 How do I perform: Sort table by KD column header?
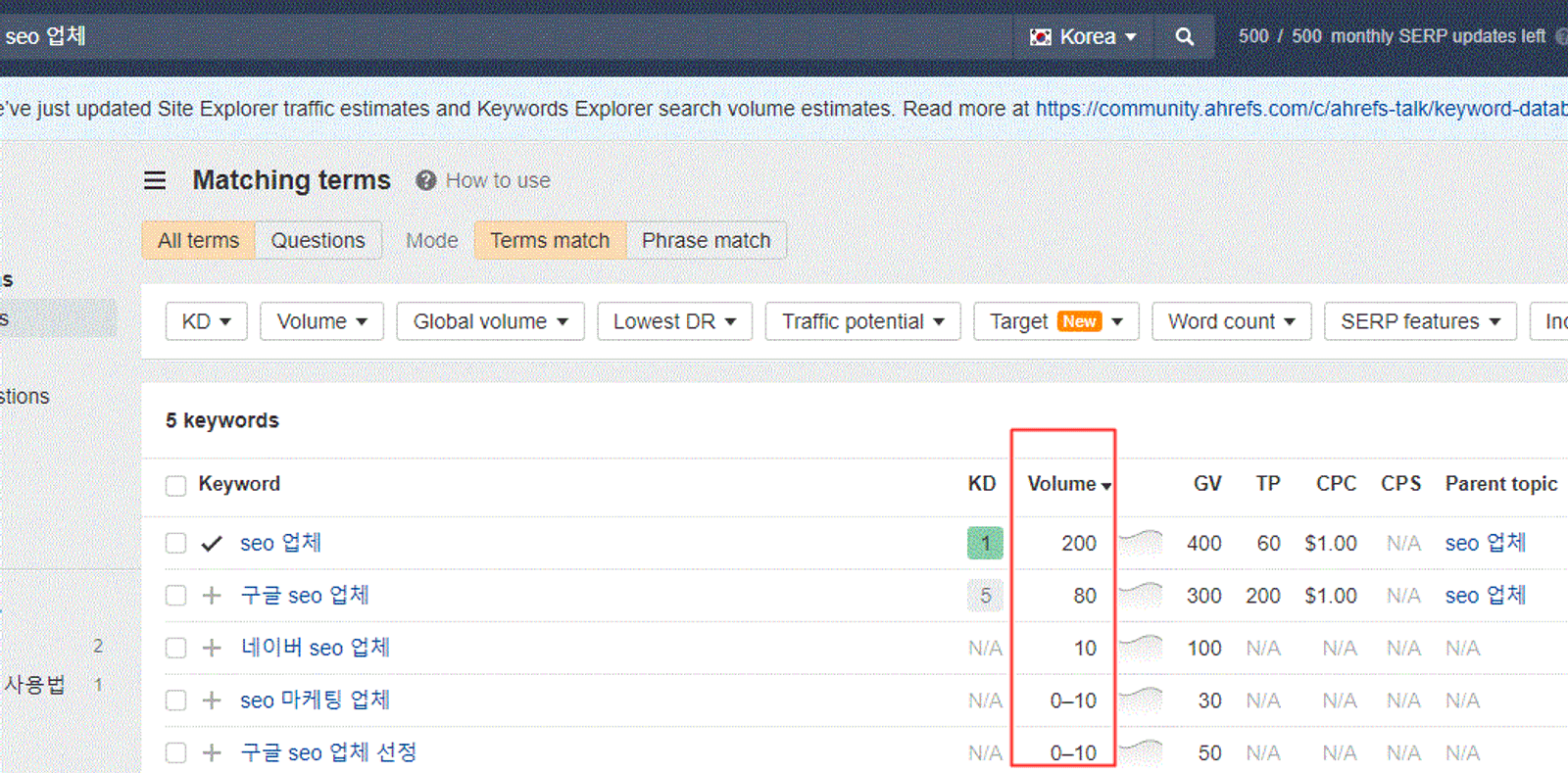point(982,484)
